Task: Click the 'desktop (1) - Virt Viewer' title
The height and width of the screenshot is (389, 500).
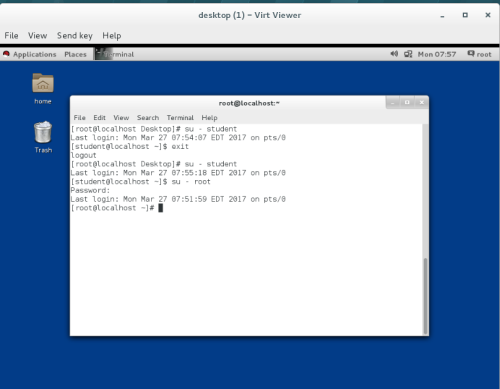Action: 250,15
